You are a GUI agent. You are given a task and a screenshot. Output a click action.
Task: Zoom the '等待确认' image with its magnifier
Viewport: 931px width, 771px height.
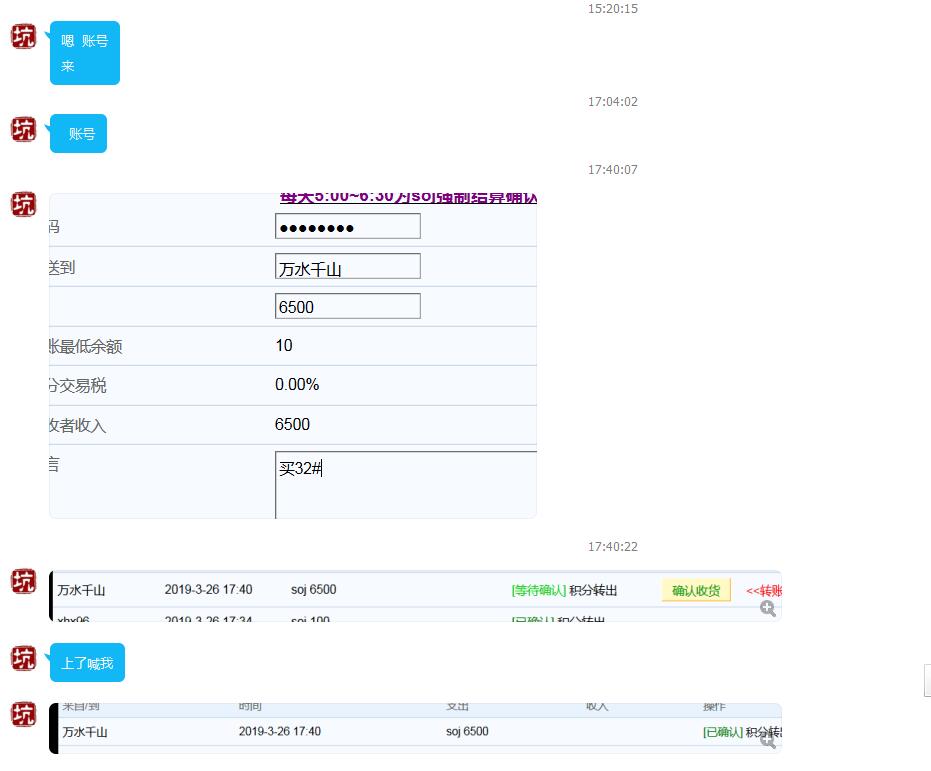767,608
